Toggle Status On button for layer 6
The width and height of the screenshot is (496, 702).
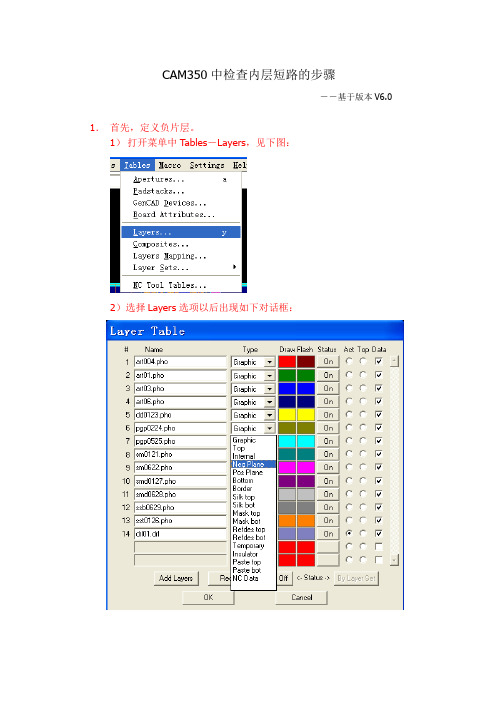pos(328,428)
